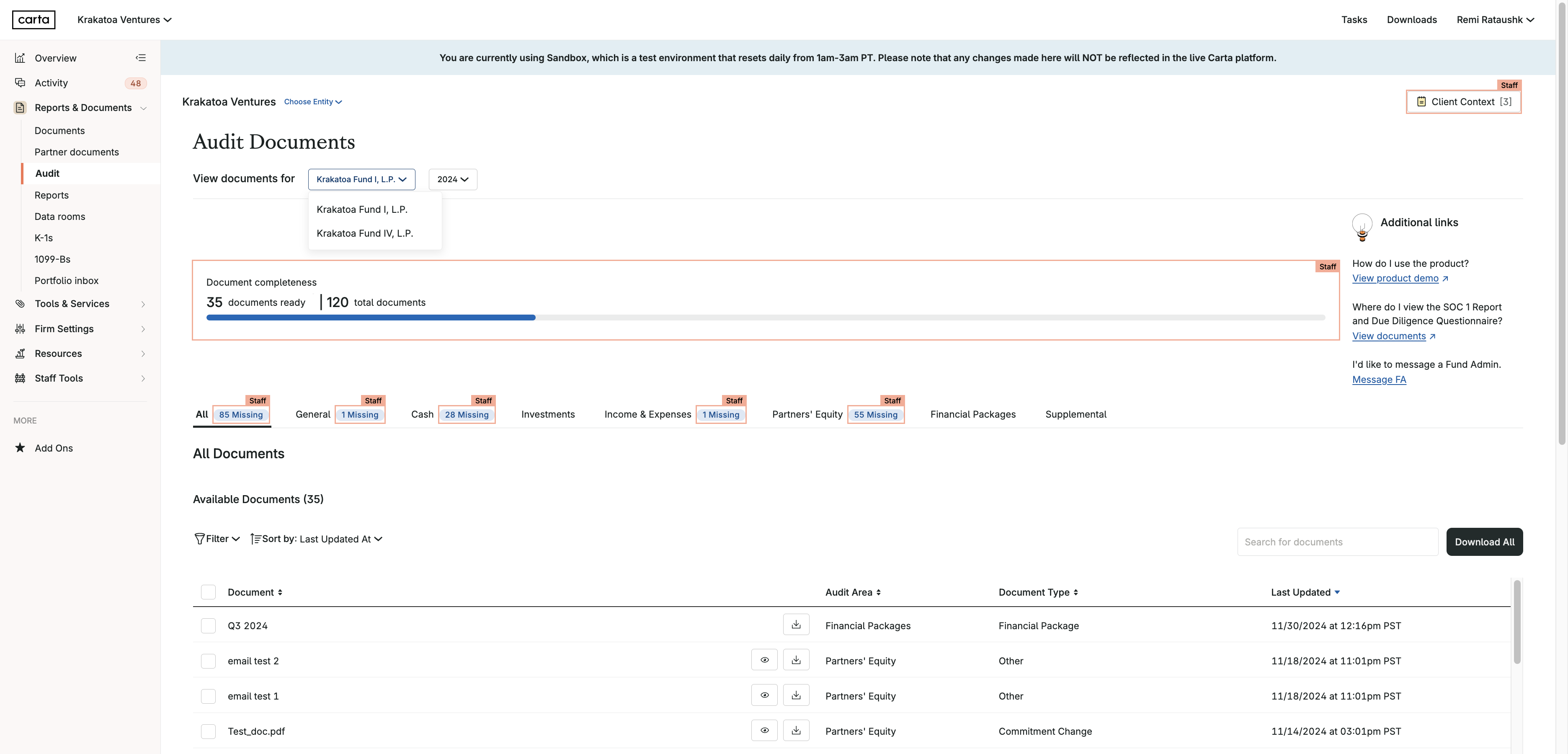Switch to the Cash tab
The width and height of the screenshot is (1568, 754).
(422, 414)
